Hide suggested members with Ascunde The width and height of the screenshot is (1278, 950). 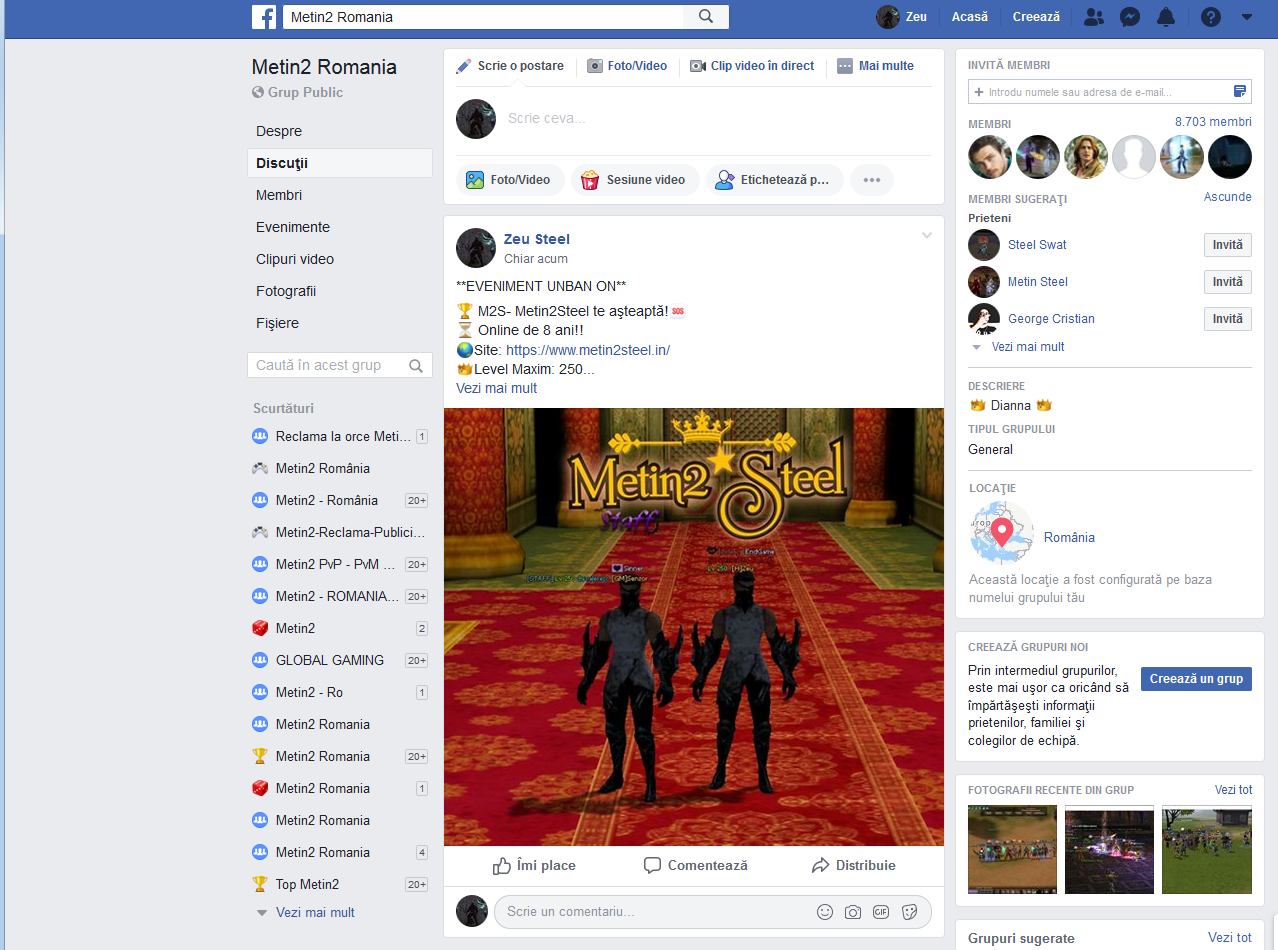[1228, 197]
